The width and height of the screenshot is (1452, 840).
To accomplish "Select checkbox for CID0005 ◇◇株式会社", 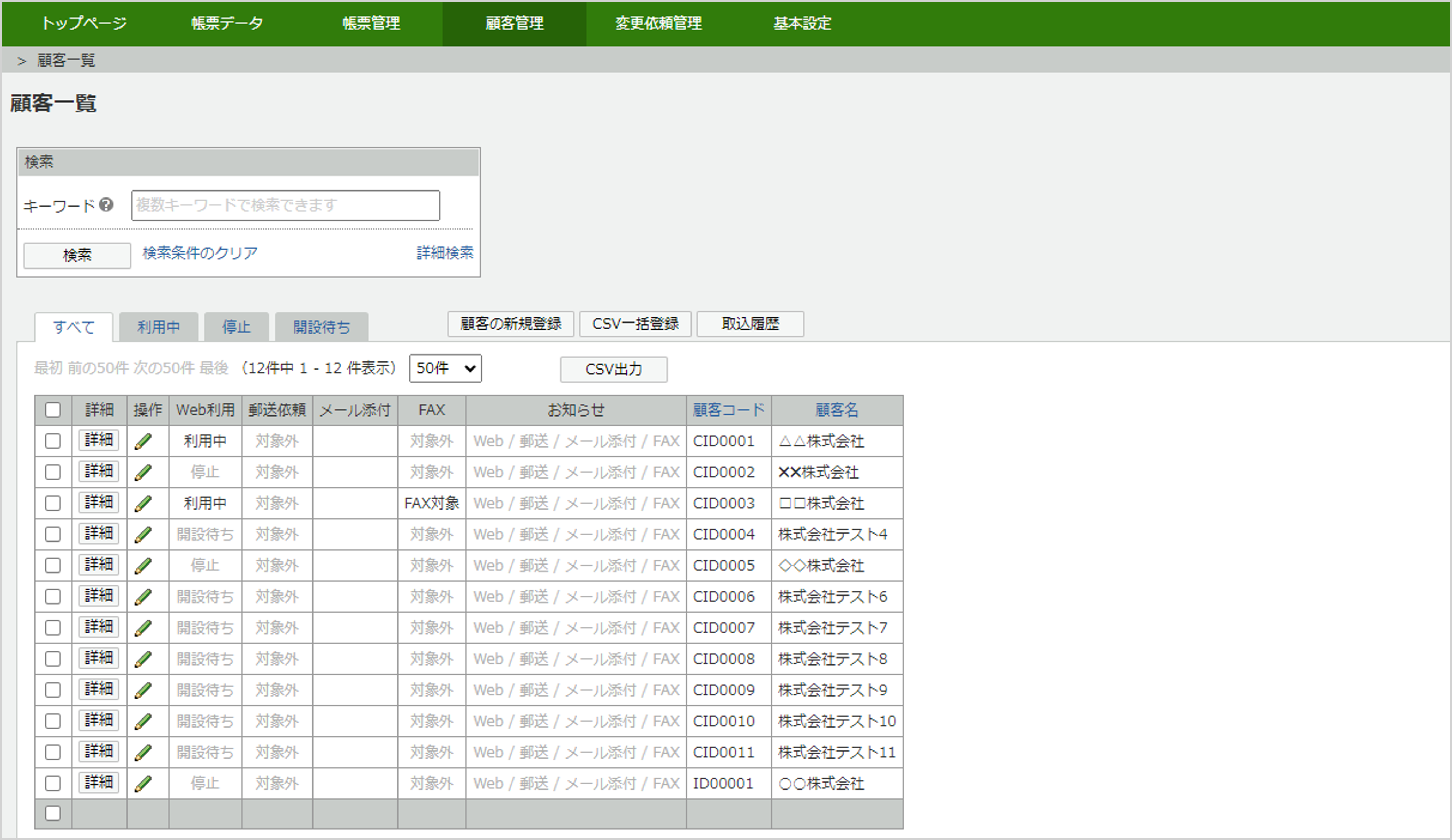I will click(53, 566).
